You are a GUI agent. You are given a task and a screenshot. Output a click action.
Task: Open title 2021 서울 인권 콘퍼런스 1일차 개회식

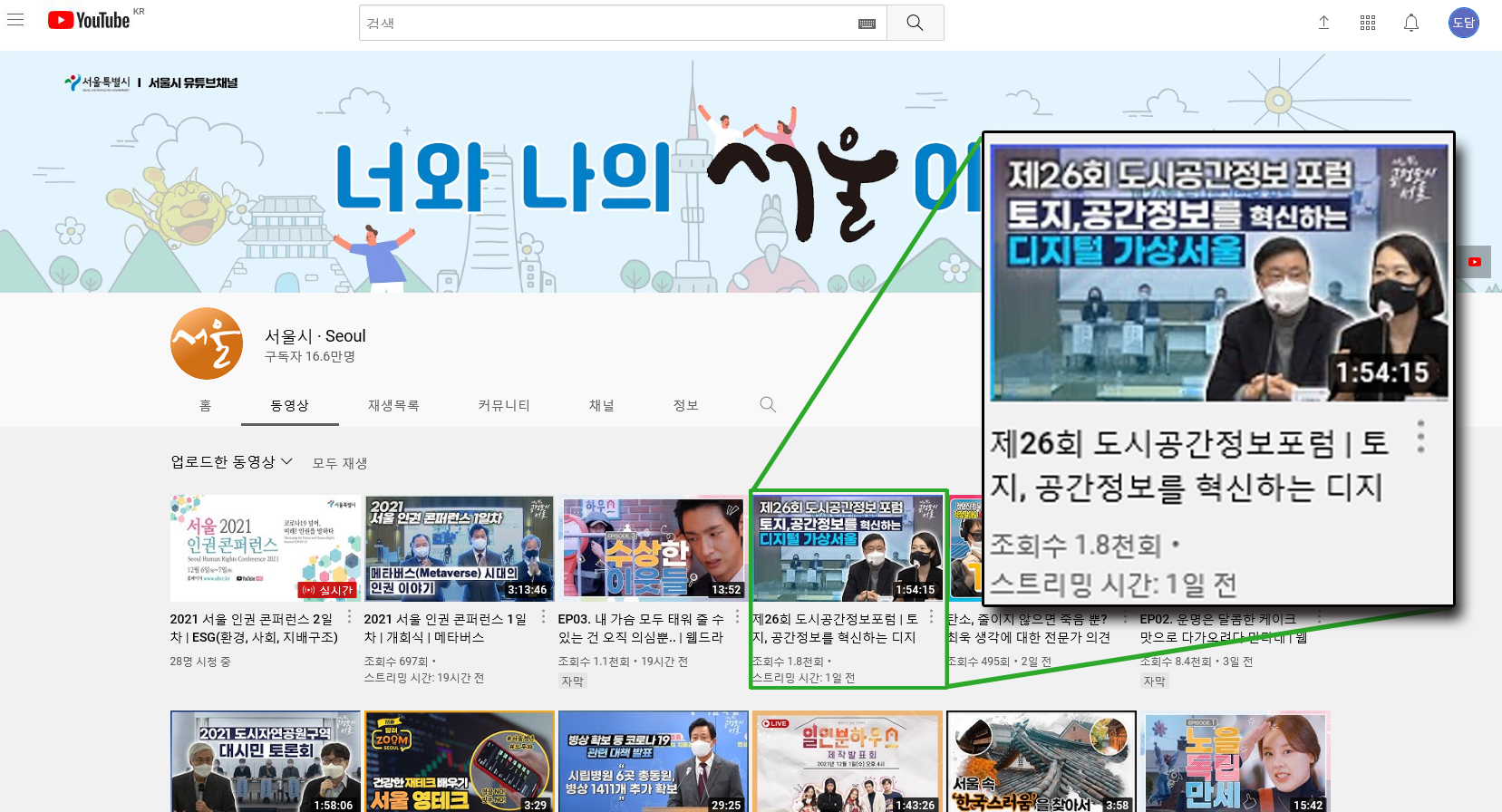click(445, 628)
